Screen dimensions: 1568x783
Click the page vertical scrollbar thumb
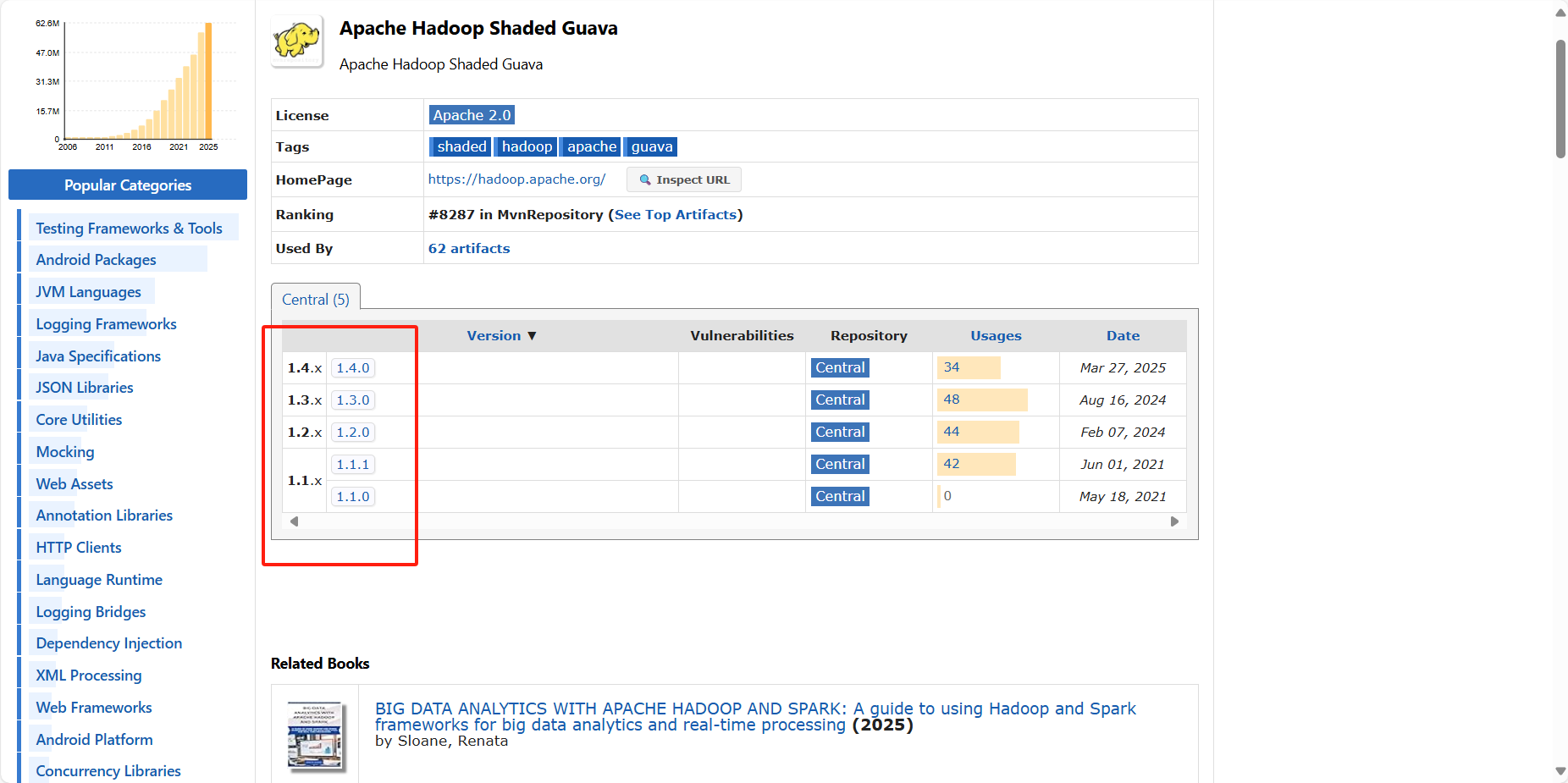pyautogui.click(x=1560, y=98)
